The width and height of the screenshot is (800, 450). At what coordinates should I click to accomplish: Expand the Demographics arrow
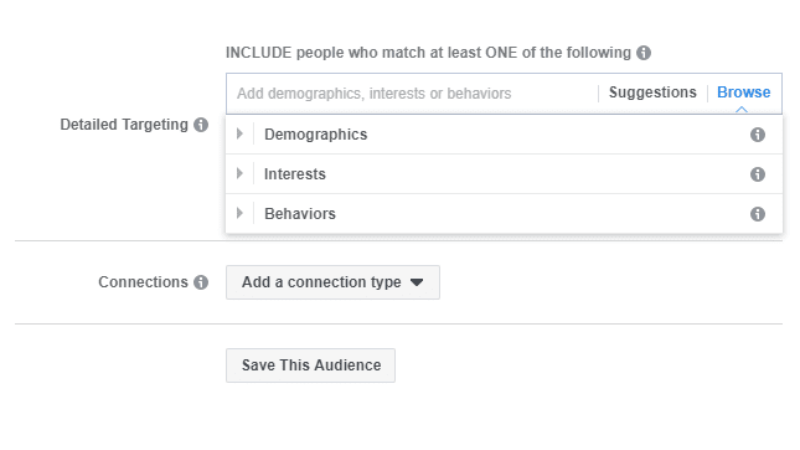(x=240, y=135)
